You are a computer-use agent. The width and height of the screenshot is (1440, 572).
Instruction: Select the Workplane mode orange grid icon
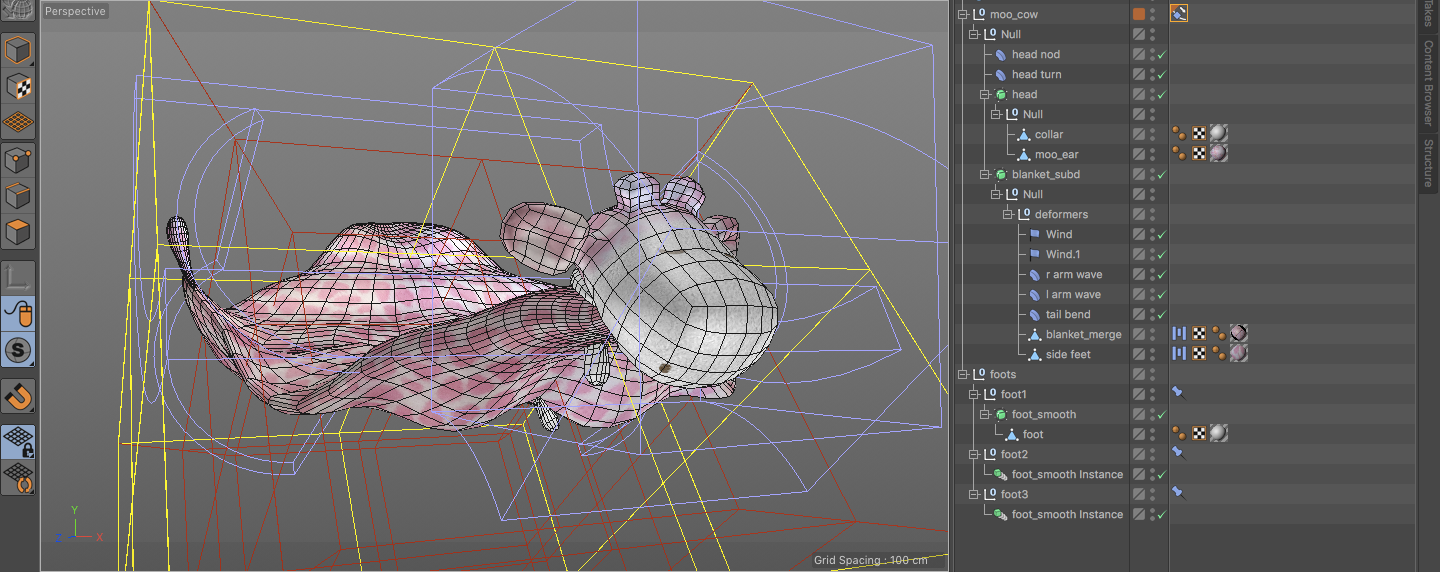(19, 123)
